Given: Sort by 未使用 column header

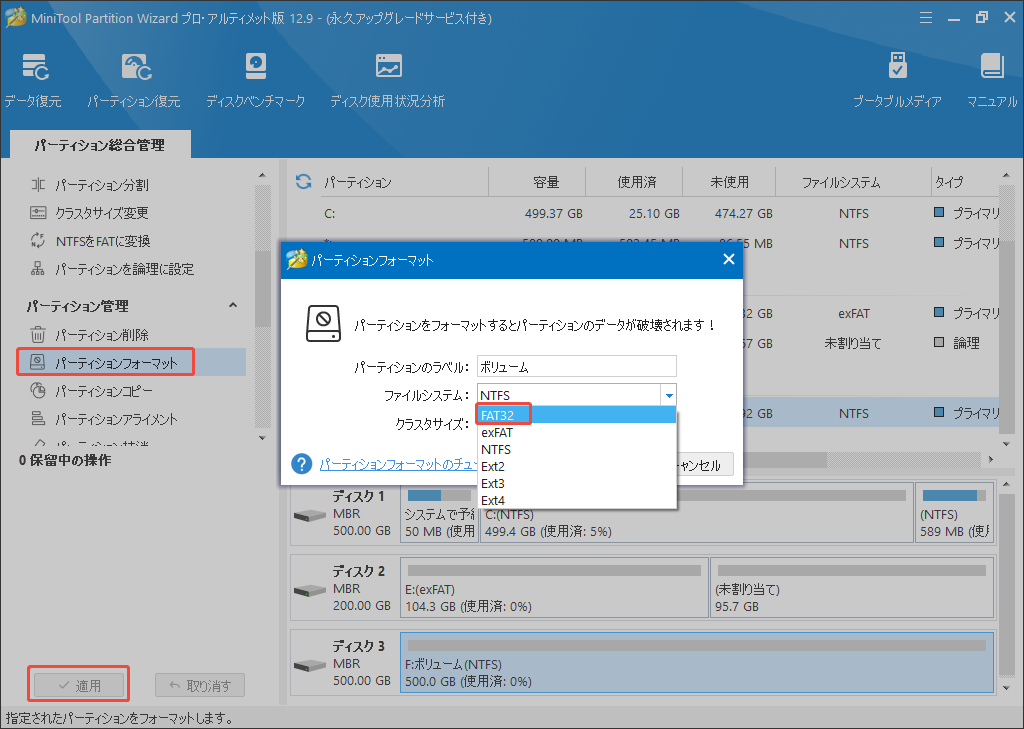Looking at the screenshot, I should pyautogui.click(x=729, y=182).
